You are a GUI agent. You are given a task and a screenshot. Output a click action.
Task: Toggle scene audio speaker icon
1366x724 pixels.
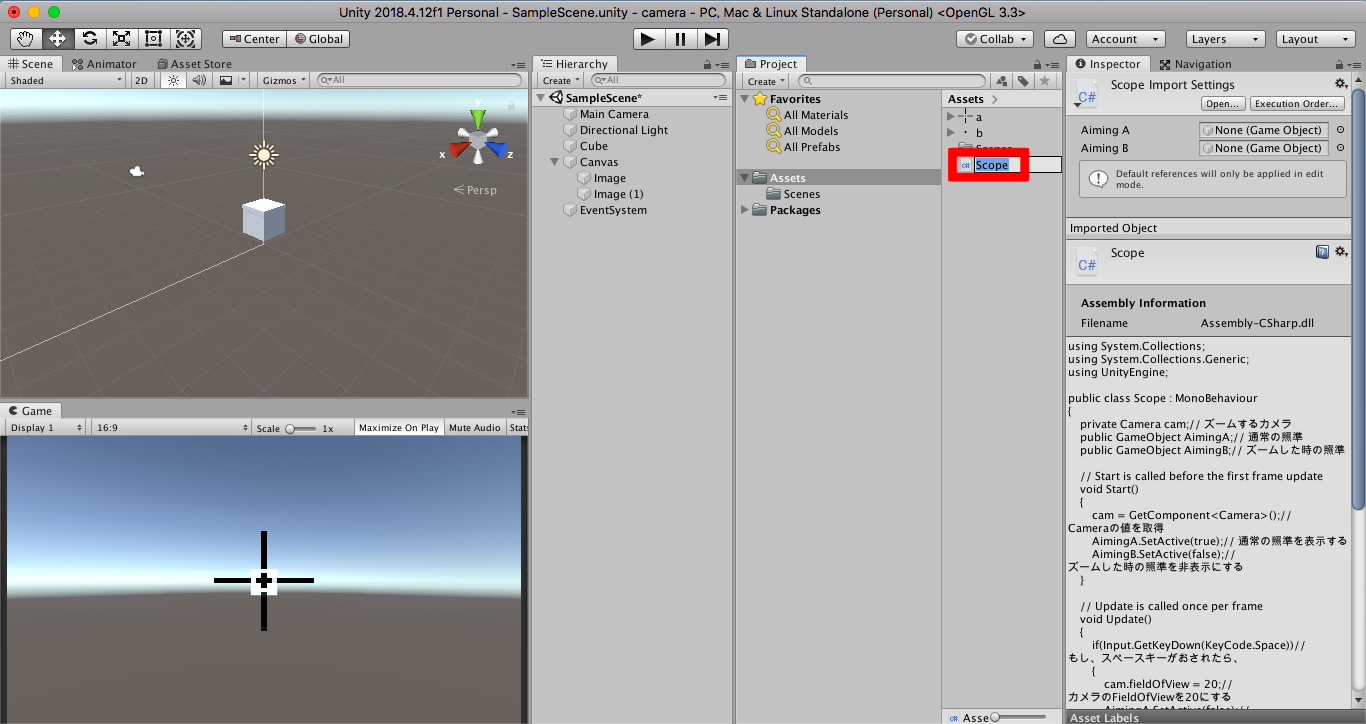pyautogui.click(x=199, y=80)
